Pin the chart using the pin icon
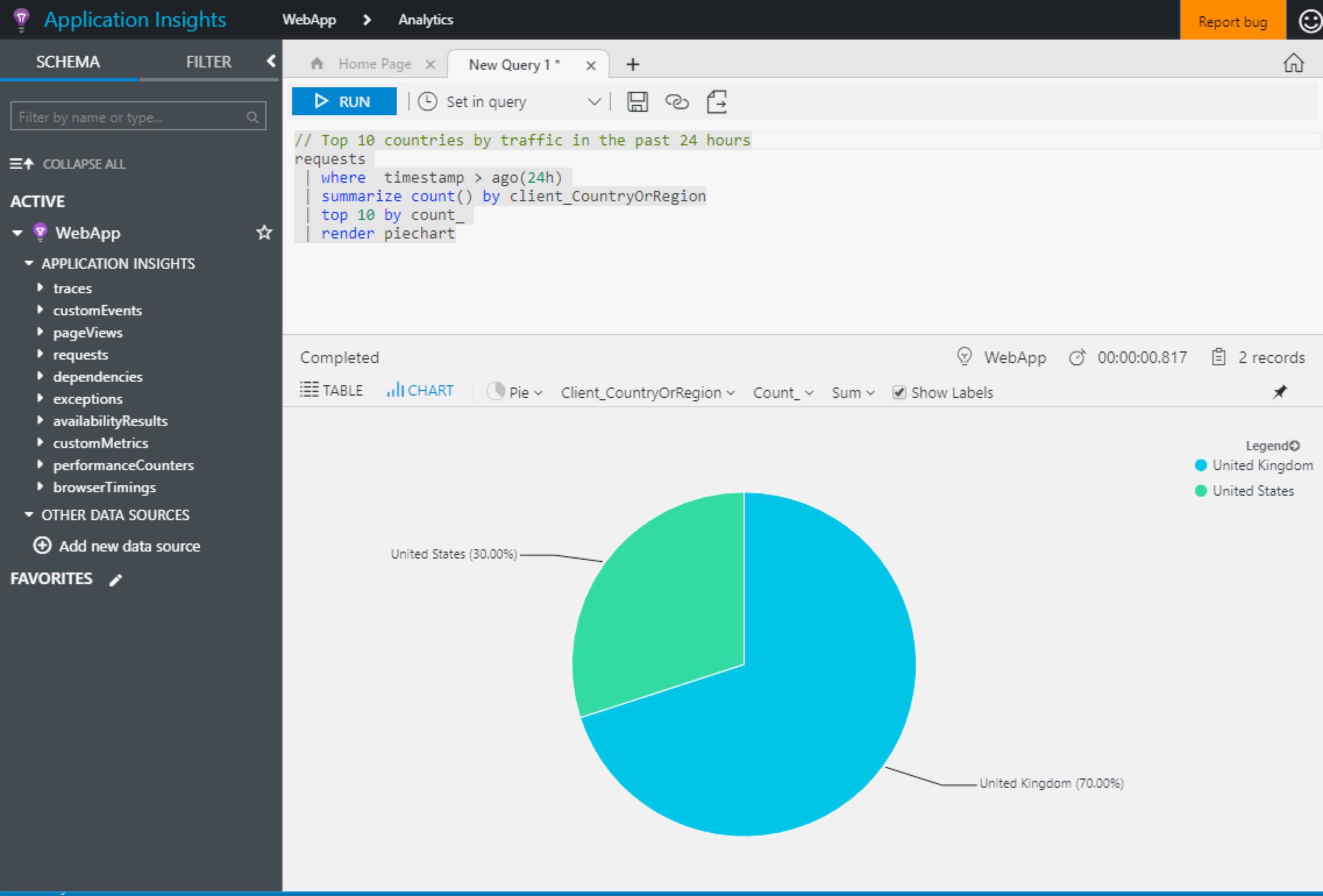The height and width of the screenshot is (896, 1323). coord(1279,392)
